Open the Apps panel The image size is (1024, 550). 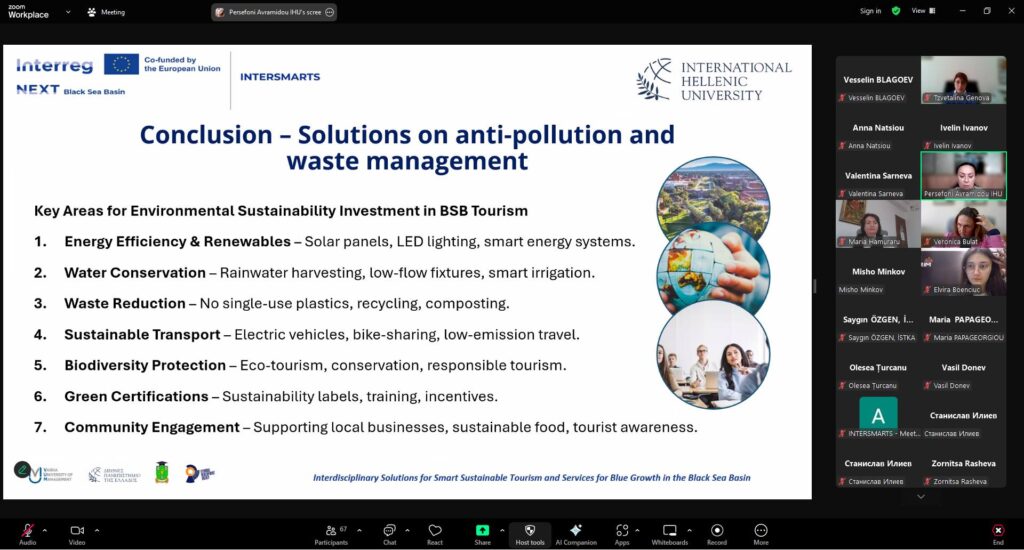coord(622,531)
